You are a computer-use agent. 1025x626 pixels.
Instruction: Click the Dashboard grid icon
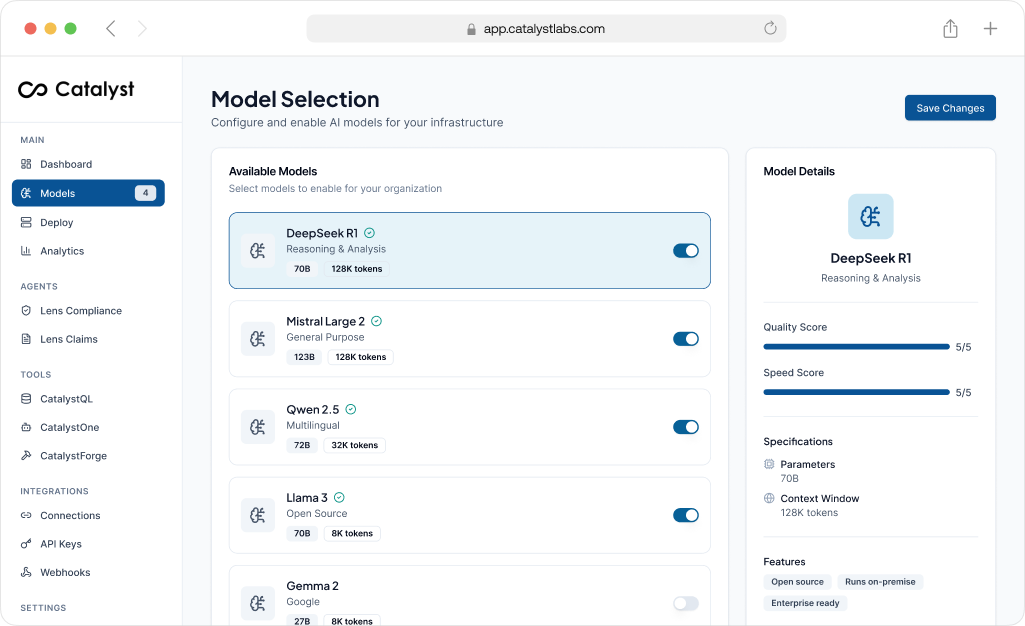26,164
